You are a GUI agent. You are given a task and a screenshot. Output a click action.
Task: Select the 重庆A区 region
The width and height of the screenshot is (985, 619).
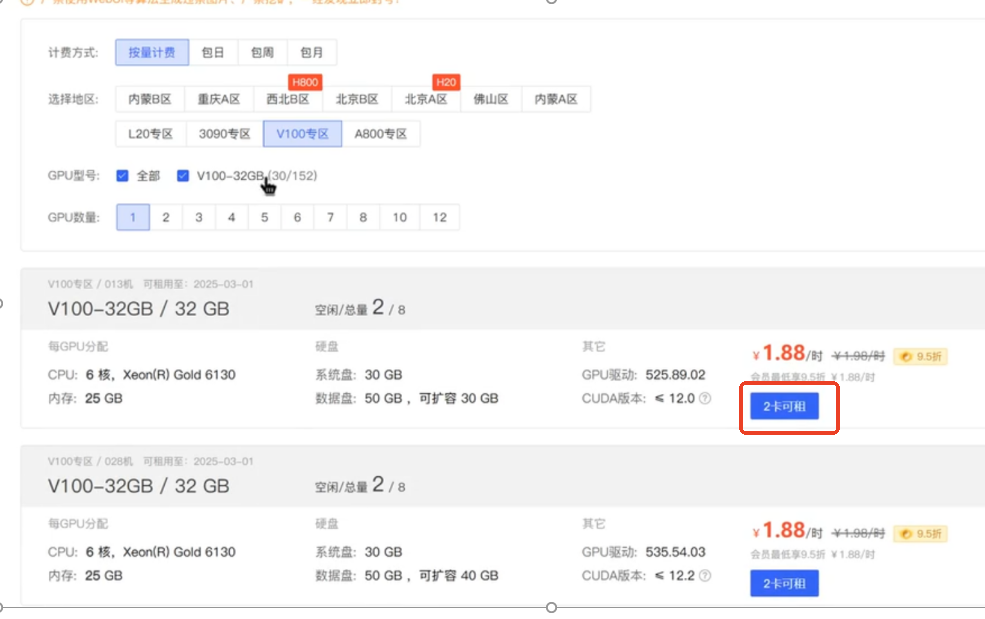click(x=219, y=99)
